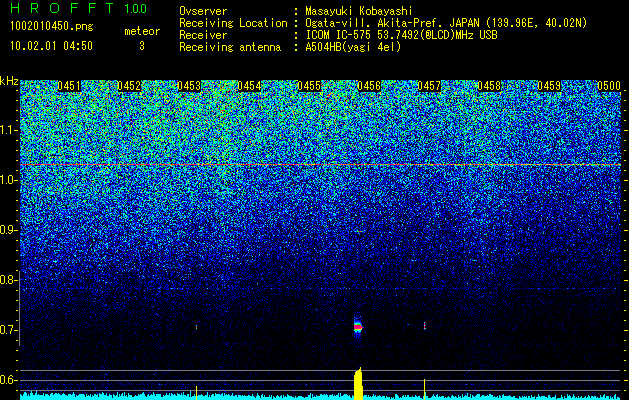Click the ICOM IC-575 receiver text
This screenshot has height=400, width=629.
click(x=401, y=35)
